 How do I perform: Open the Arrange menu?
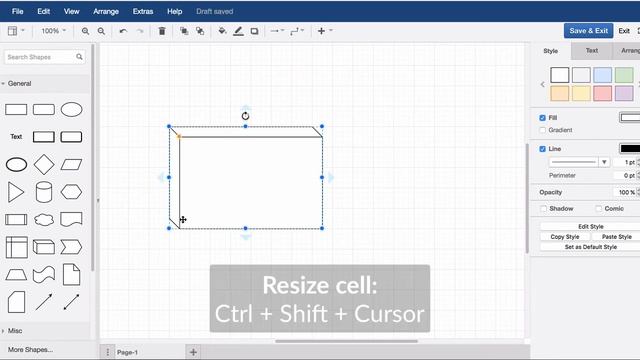tap(106, 11)
